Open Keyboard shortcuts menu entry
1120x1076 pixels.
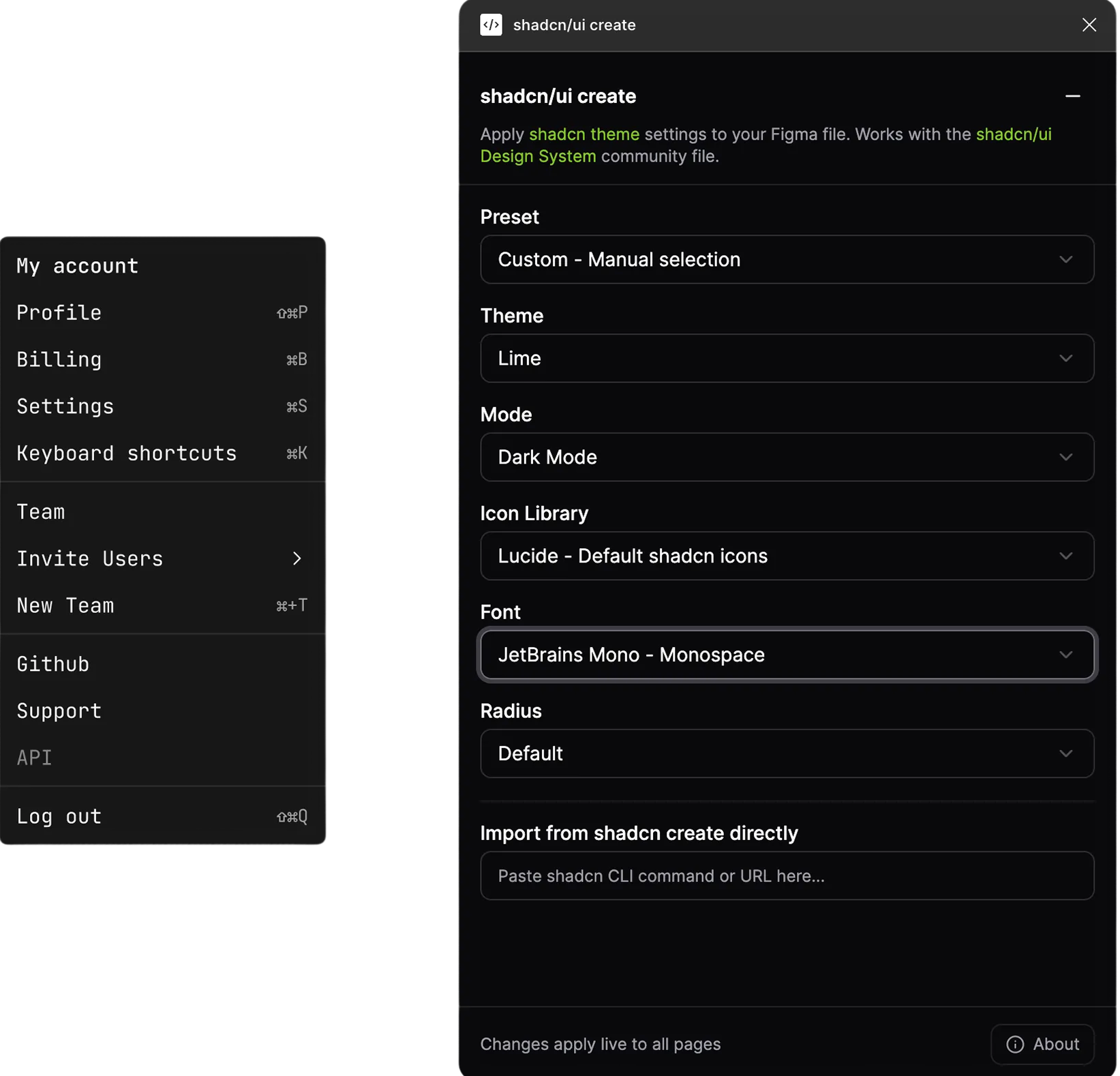click(127, 454)
